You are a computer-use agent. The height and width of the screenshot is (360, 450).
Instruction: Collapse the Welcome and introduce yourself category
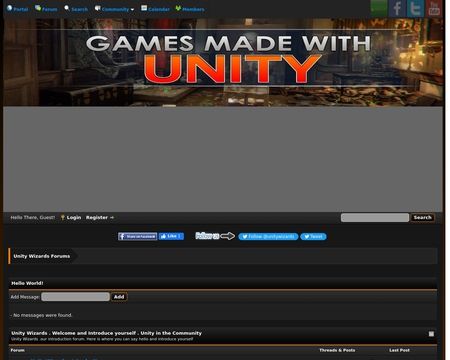point(431,334)
